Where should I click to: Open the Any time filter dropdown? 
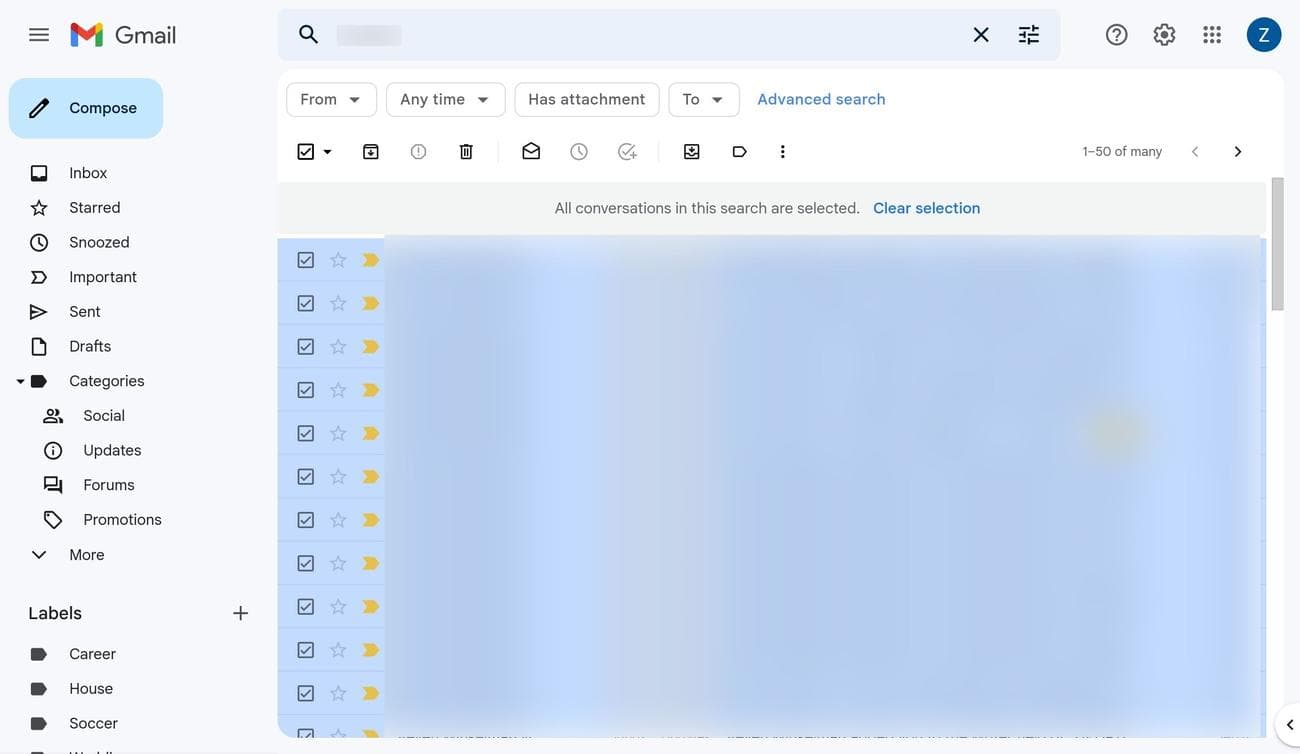coord(445,100)
